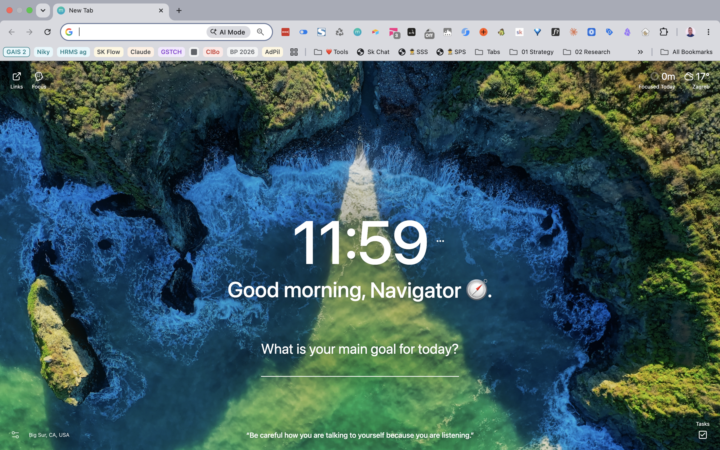This screenshot has height=450, width=720.
Task: Select the New Tab browser tab
Action: (111, 11)
